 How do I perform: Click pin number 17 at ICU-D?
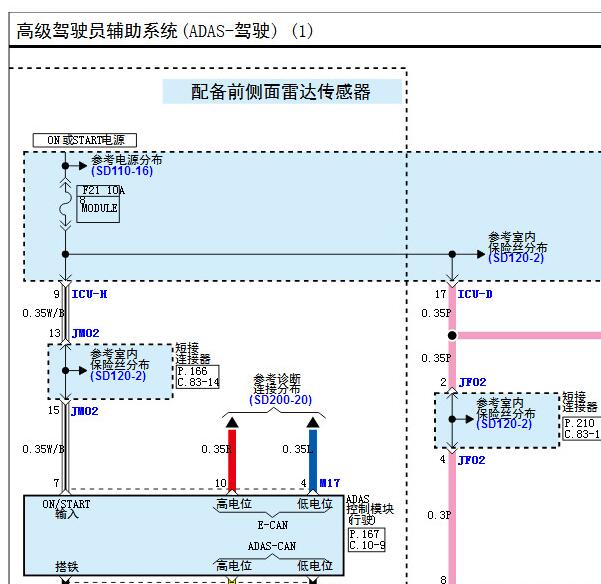click(x=440, y=294)
